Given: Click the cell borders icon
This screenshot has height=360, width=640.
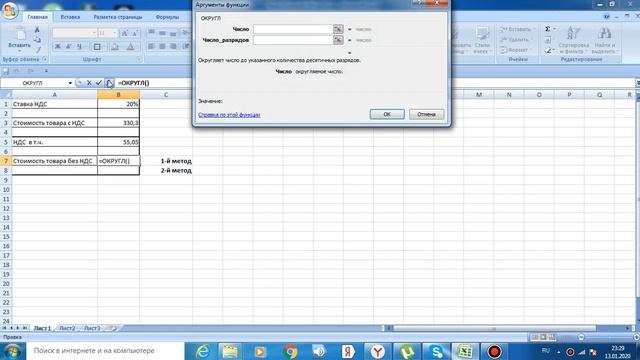Looking at the screenshot, I should pyautogui.click(x=97, y=47).
